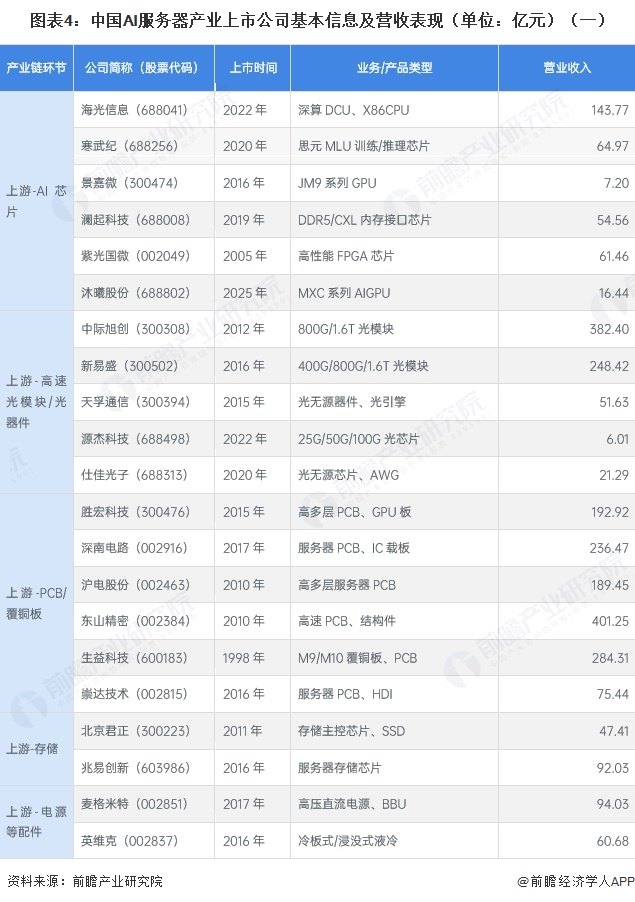Select the 天孚通信（300394） cell
The width and height of the screenshot is (635, 902).
(144, 402)
